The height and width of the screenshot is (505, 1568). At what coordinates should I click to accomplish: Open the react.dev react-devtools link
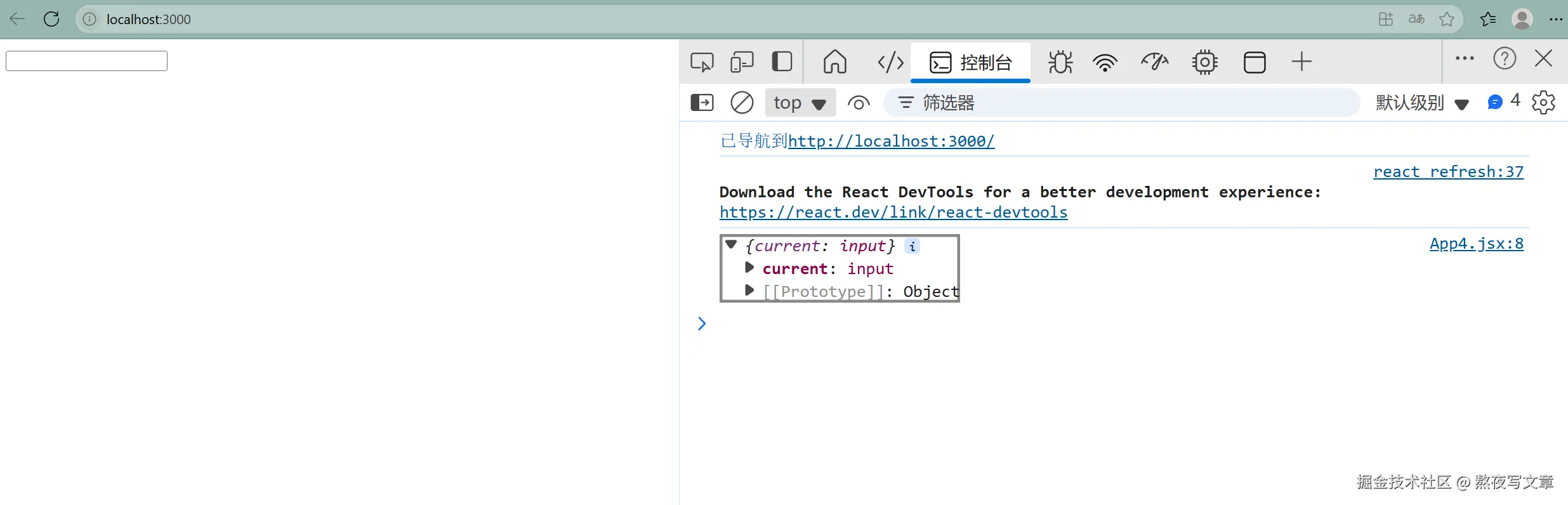(x=893, y=212)
